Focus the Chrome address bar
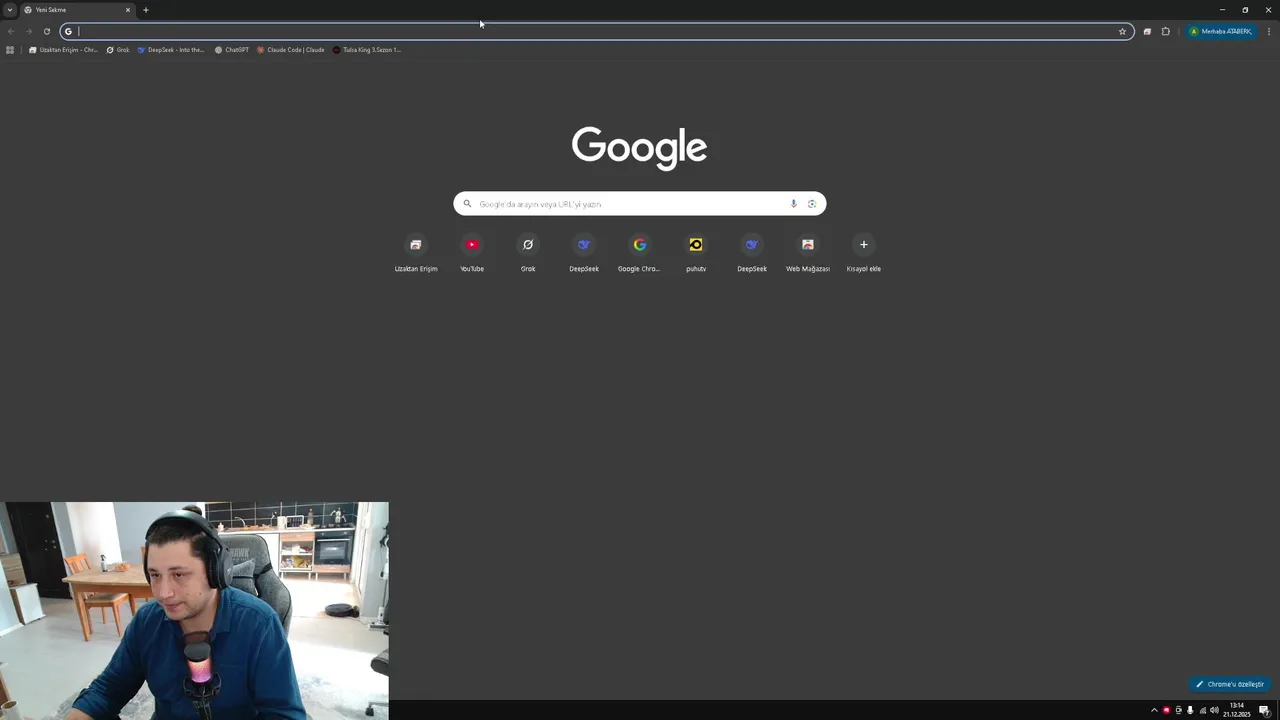The image size is (1280, 720). point(597,31)
